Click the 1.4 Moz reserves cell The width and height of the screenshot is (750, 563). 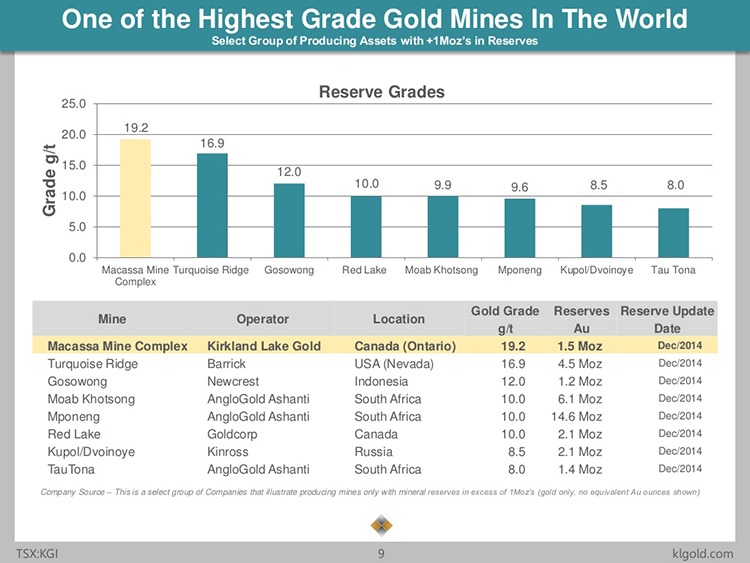[x=580, y=470]
